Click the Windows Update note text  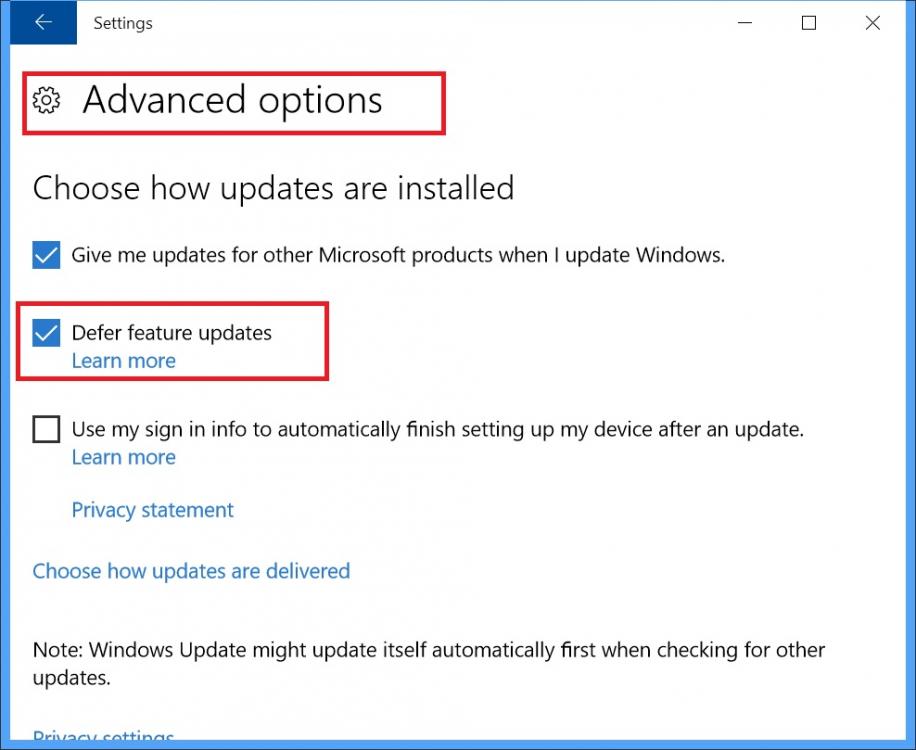429,664
